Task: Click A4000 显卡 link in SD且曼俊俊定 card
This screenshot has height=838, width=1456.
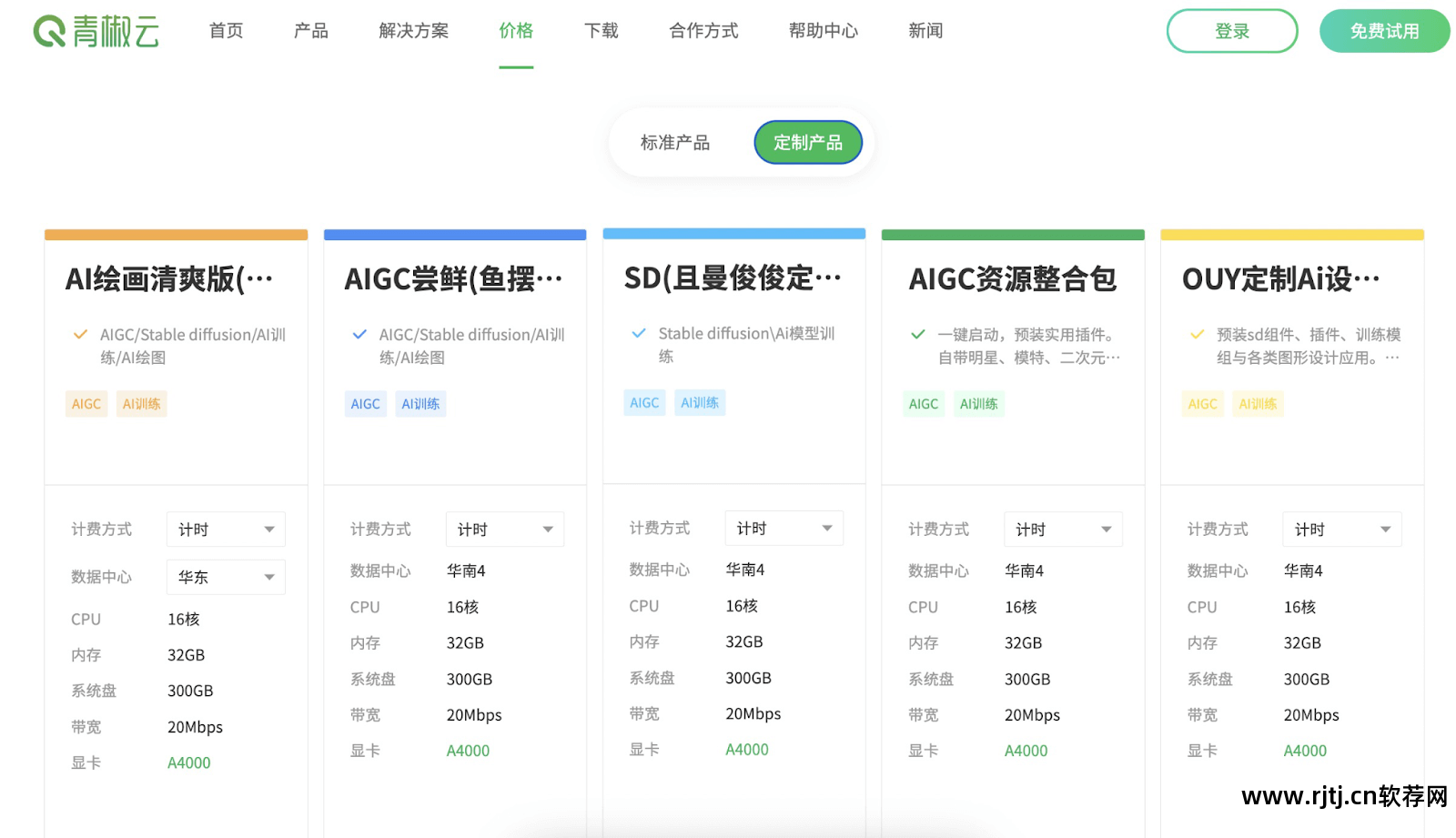Action: click(747, 750)
